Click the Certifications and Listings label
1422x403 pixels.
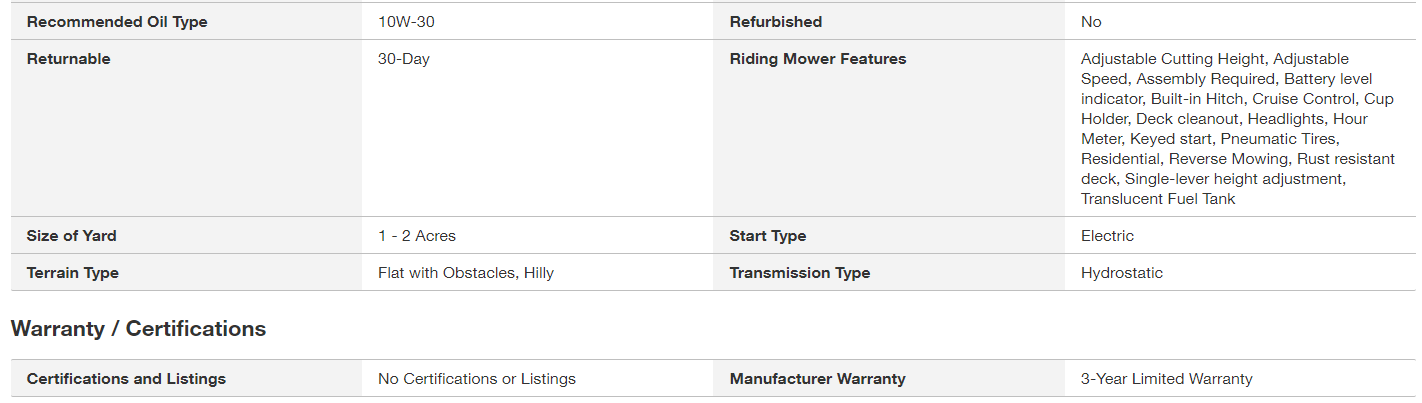point(126,379)
